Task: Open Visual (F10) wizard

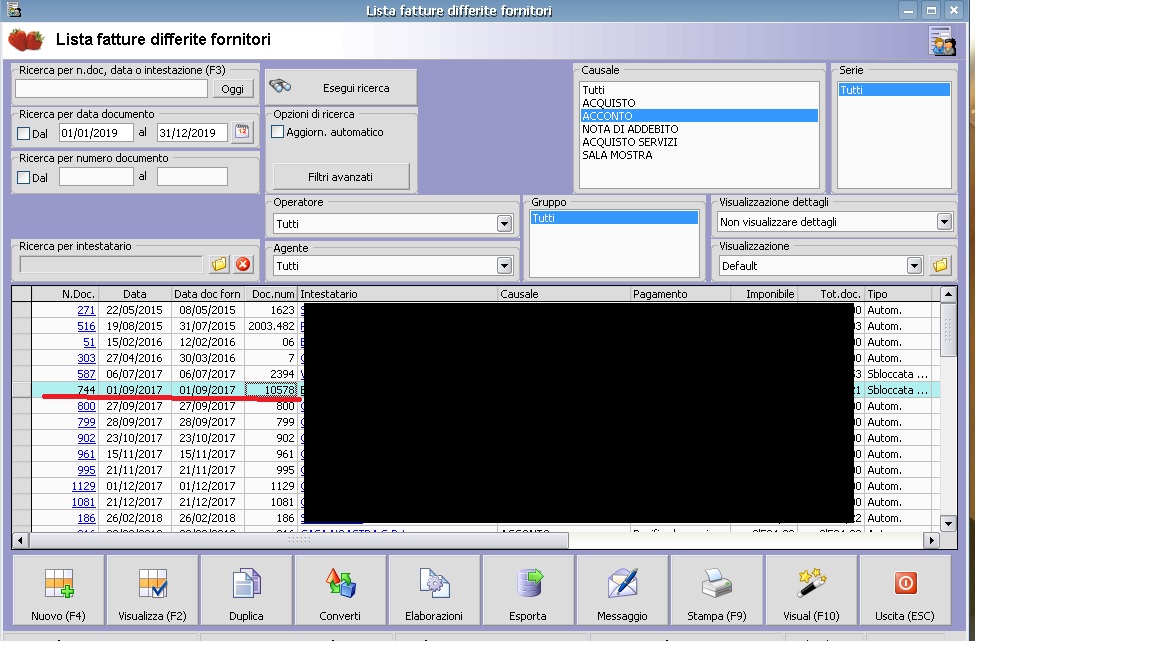Action: point(810,590)
